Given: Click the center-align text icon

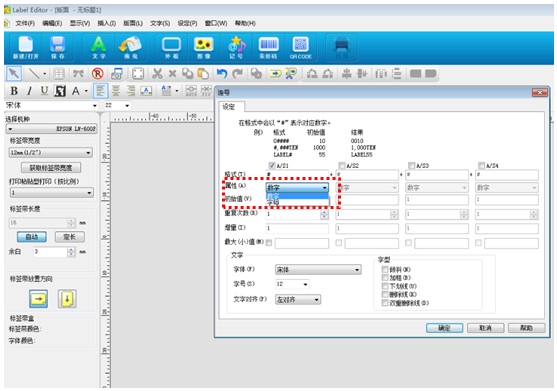Looking at the screenshot, I should 116,91.
